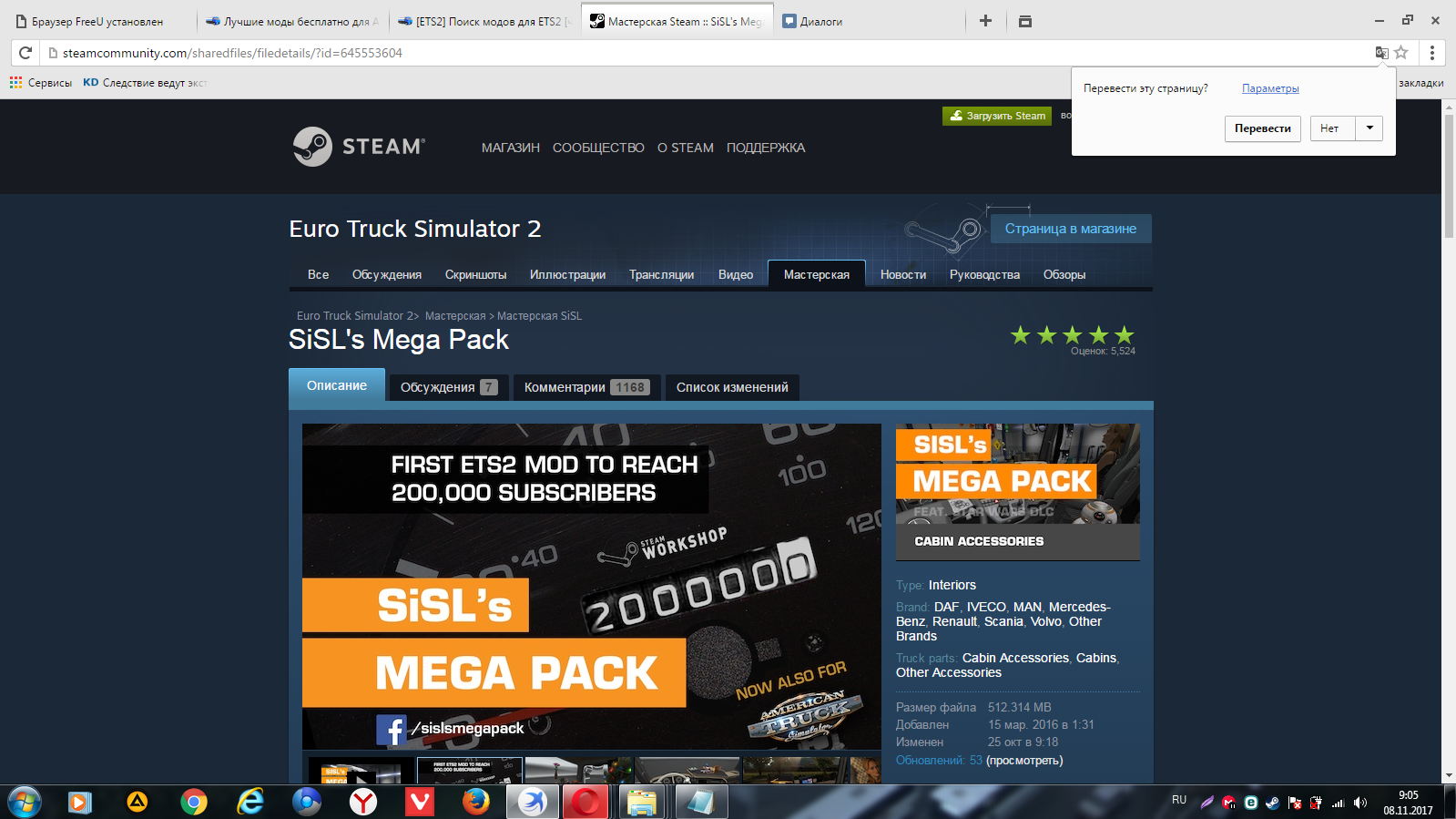Open the File Explorer folder on taskbar
The width and height of the screenshot is (1456, 819).
(x=642, y=802)
